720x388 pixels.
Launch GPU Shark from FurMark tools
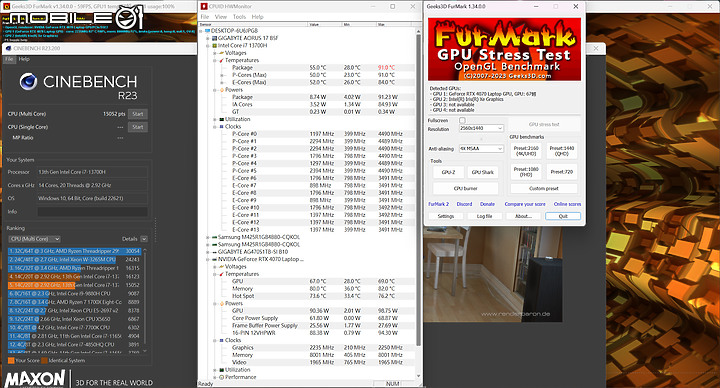(483, 172)
